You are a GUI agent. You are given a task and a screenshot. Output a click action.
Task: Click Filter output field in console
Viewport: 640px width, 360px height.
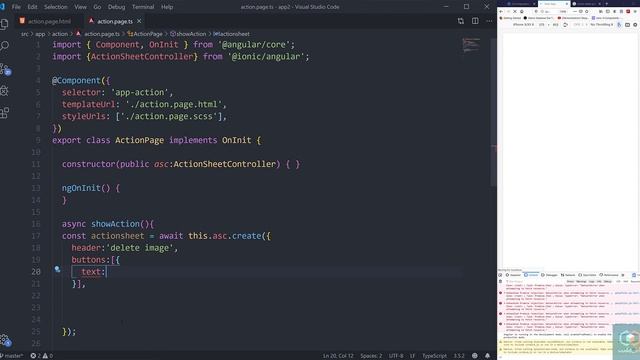click(x=535, y=281)
